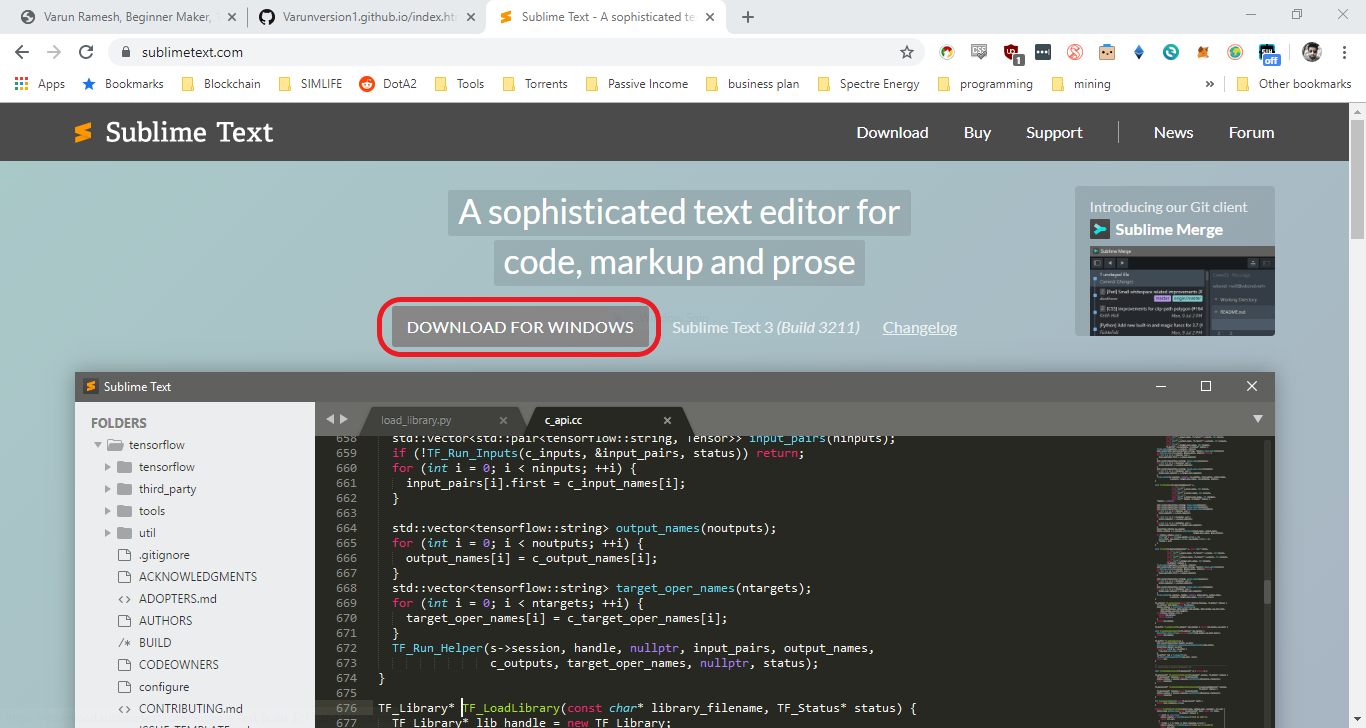Click the Sublime Merge logo icon

coord(1100,229)
